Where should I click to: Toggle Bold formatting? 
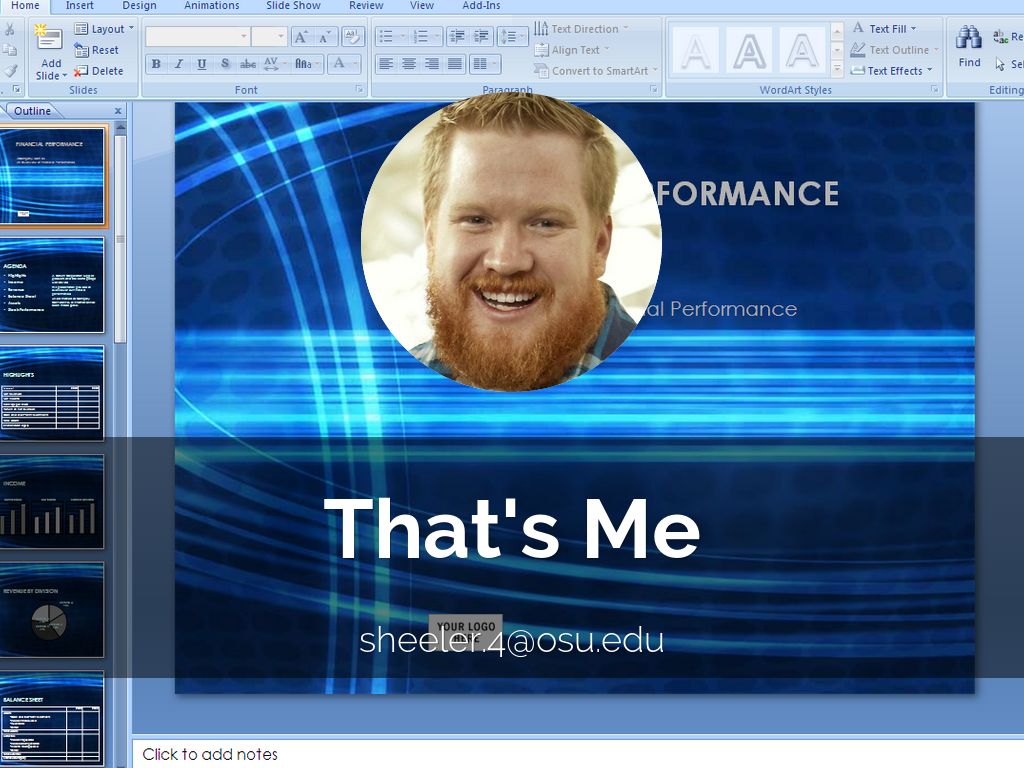(156, 64)
